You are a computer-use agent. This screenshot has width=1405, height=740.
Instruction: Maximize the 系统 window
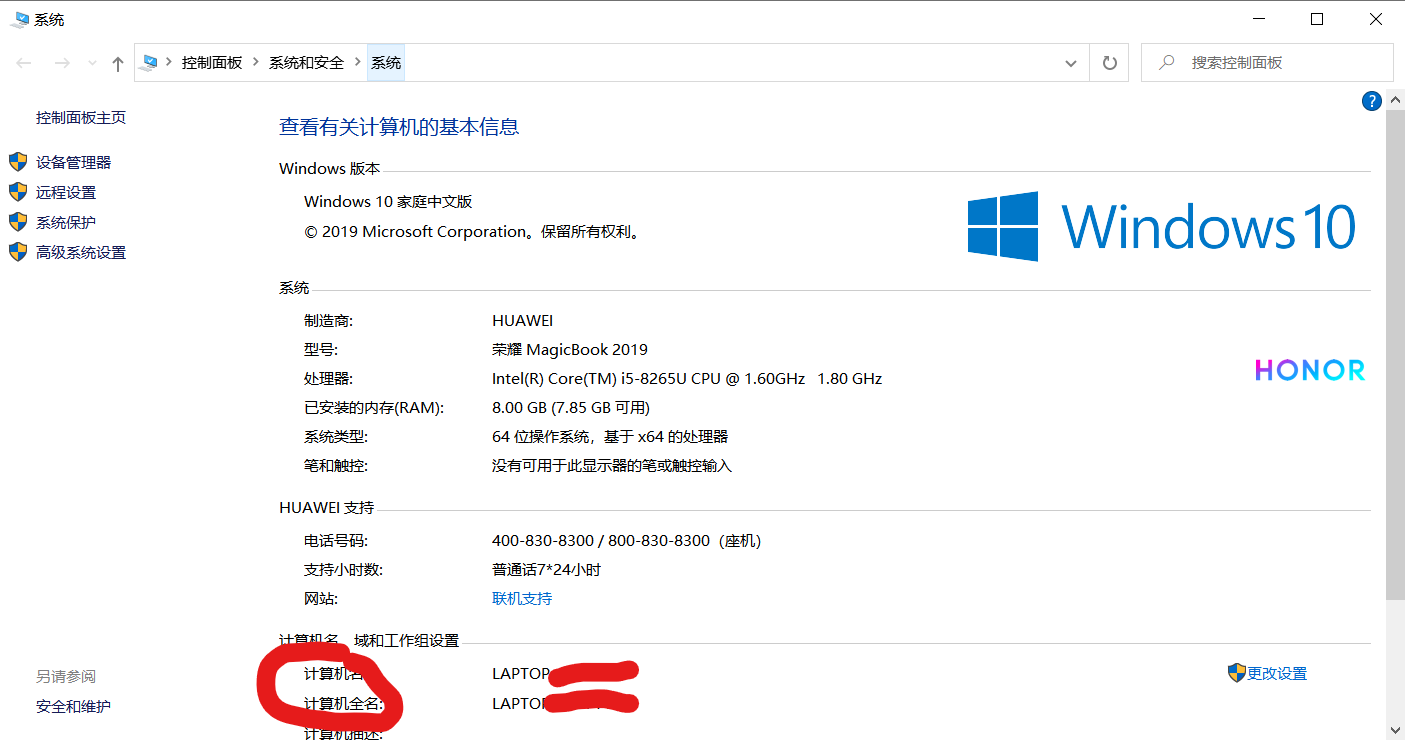[x=1317, y=19]
